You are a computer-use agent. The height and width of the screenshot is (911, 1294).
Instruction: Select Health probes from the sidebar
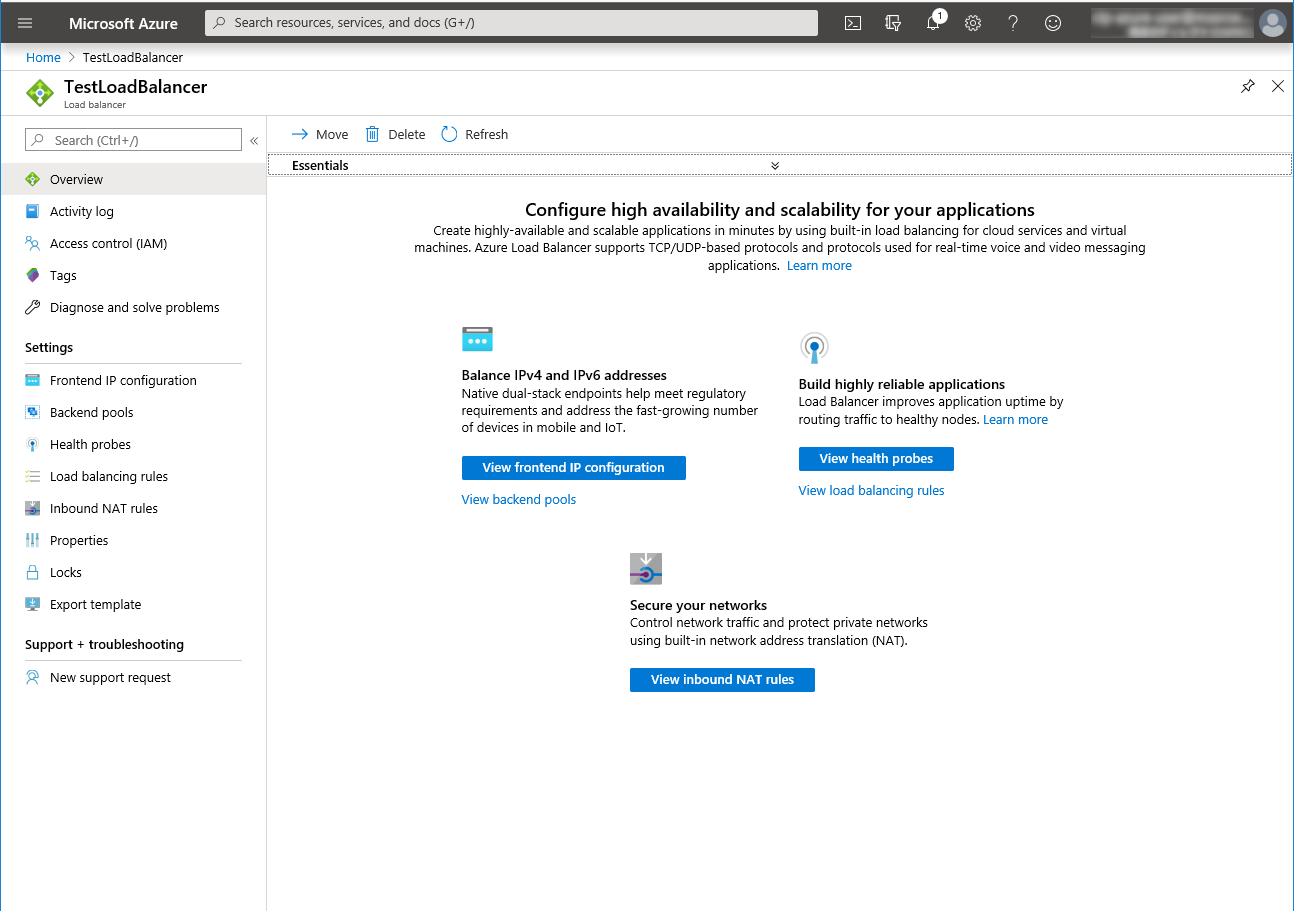coord(90,444)
